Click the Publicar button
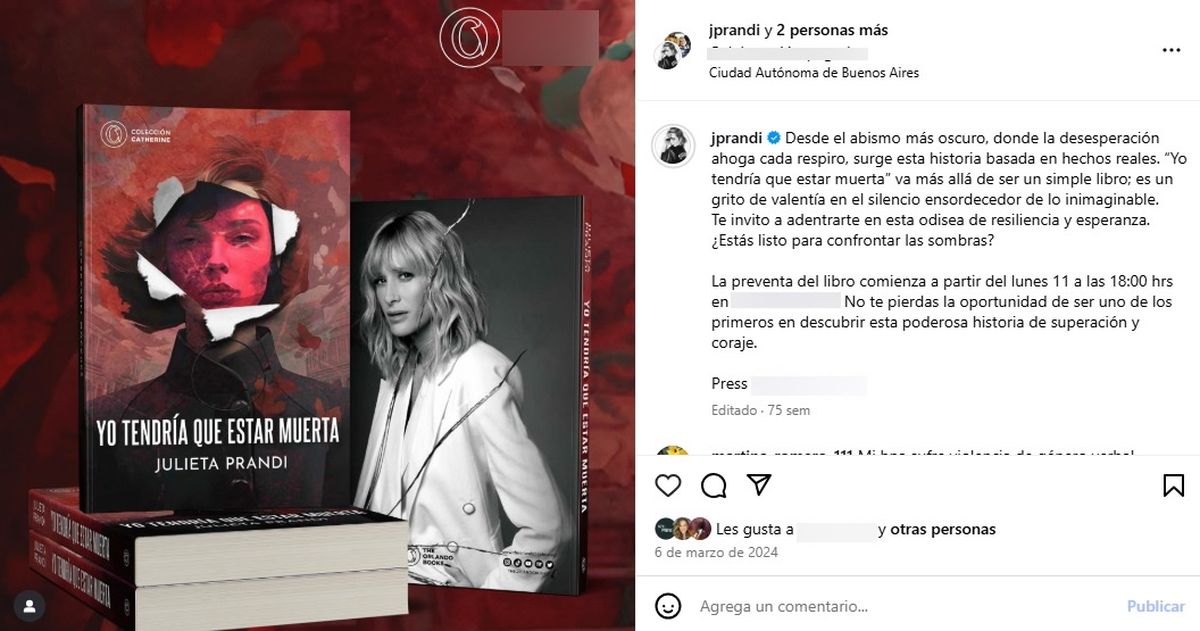The height and width of the screenshot is (631, 1200). point(1156,606)
